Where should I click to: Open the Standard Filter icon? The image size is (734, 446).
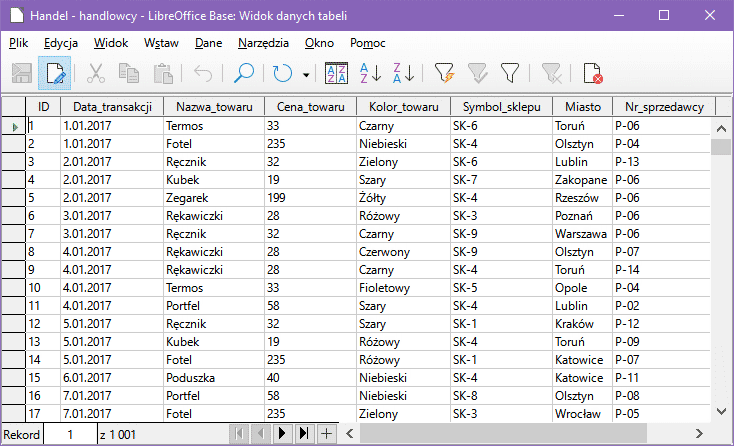[x=510, y=73]
